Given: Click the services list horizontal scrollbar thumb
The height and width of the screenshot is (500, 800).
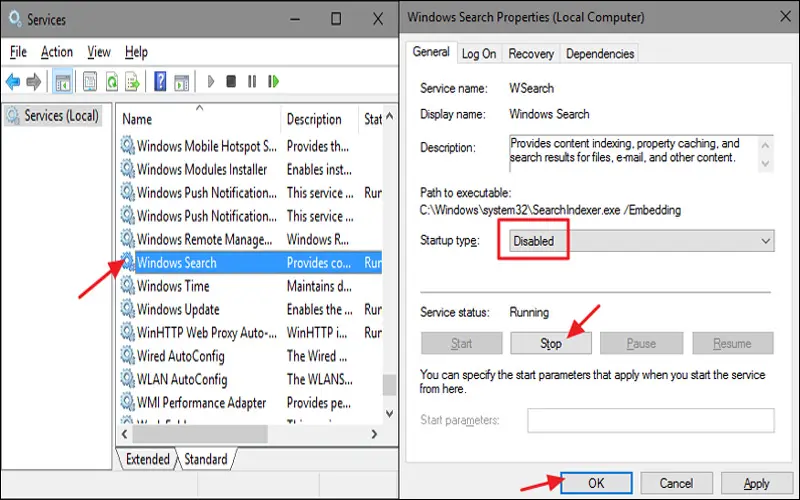Looking at the screenshot, I should coord(200,434).
